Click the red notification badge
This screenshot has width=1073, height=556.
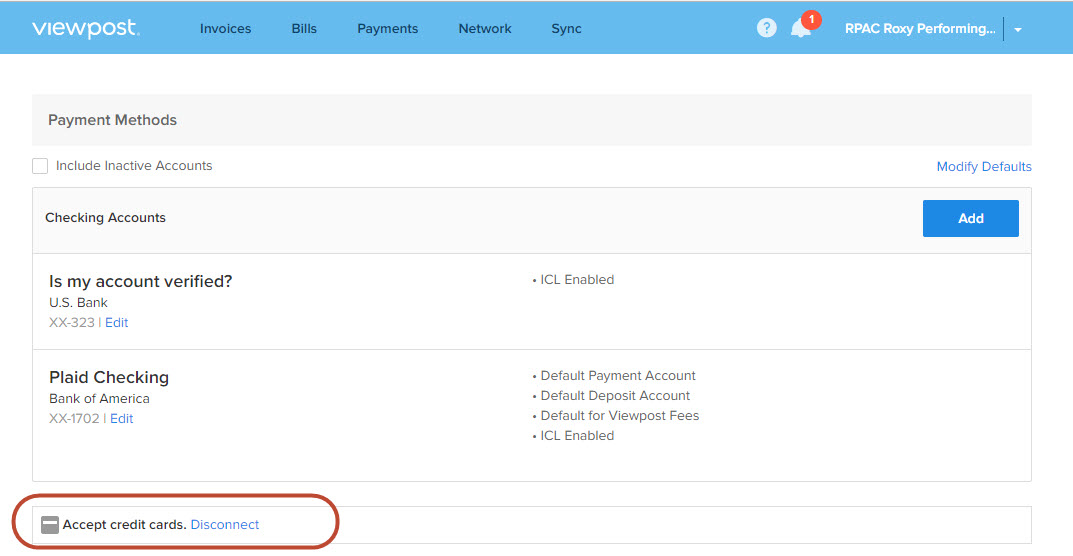tap(811, 19)
